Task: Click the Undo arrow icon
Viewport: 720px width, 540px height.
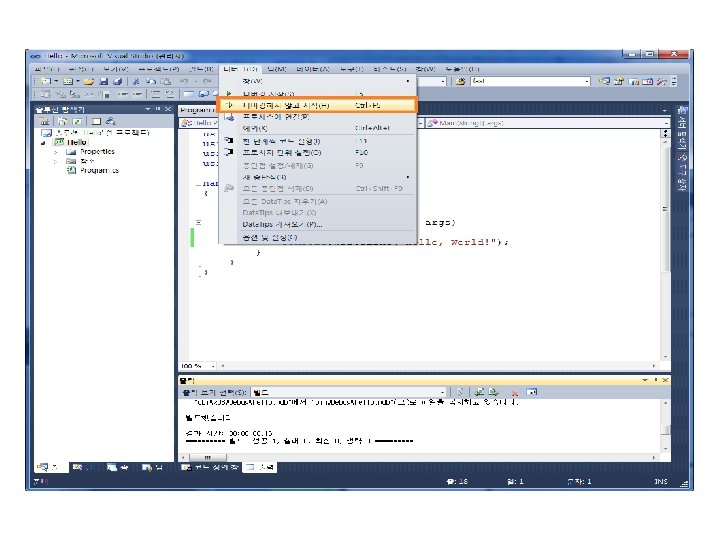Action: [x=184, y=81]
